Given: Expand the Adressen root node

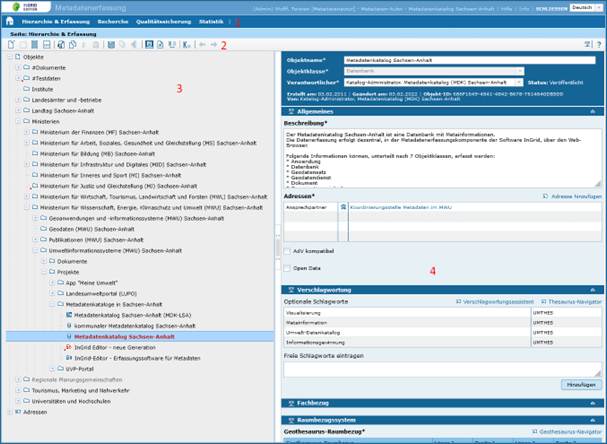Looking at the screenshot, I should [x=10, y=412].
